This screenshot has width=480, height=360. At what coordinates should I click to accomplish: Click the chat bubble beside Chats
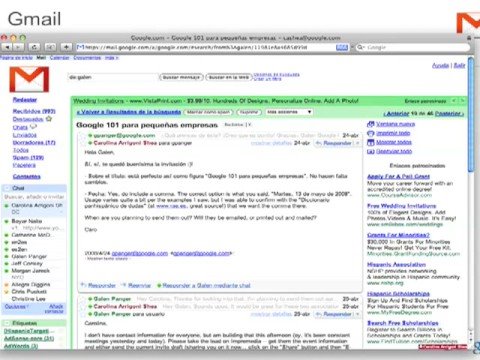click(x=33, y=127)
